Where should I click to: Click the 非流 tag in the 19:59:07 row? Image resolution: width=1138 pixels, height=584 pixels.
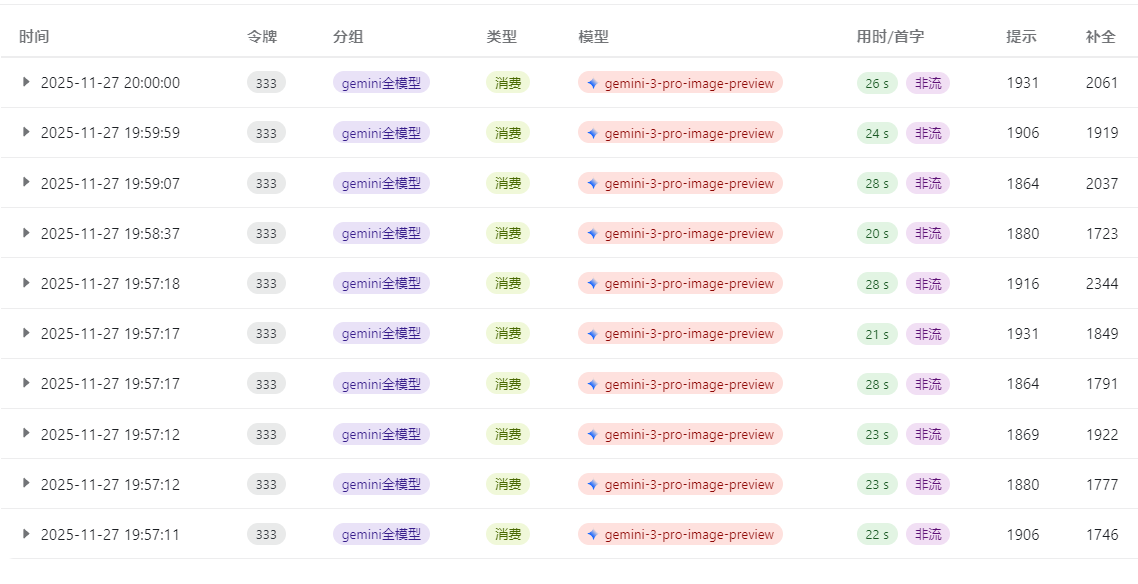(x=928, y=184)
